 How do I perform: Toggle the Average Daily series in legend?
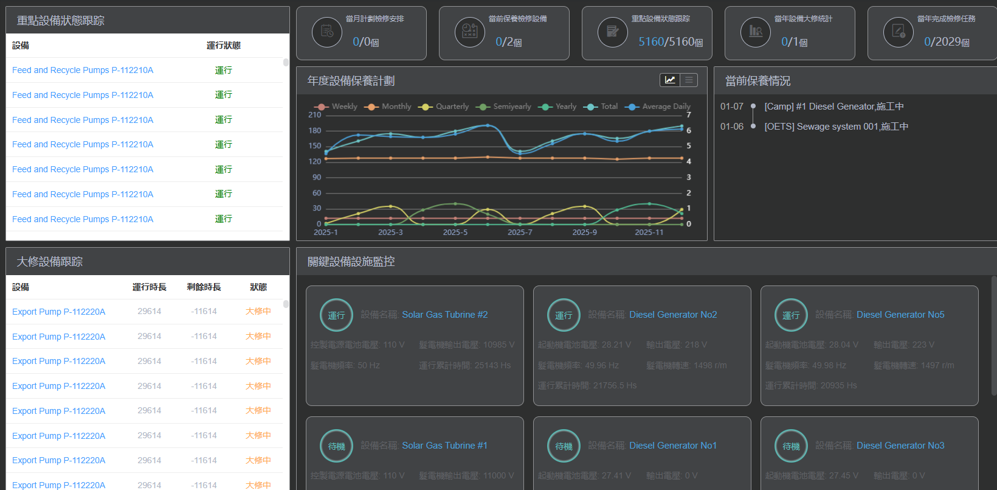click(x=658, y=107)
